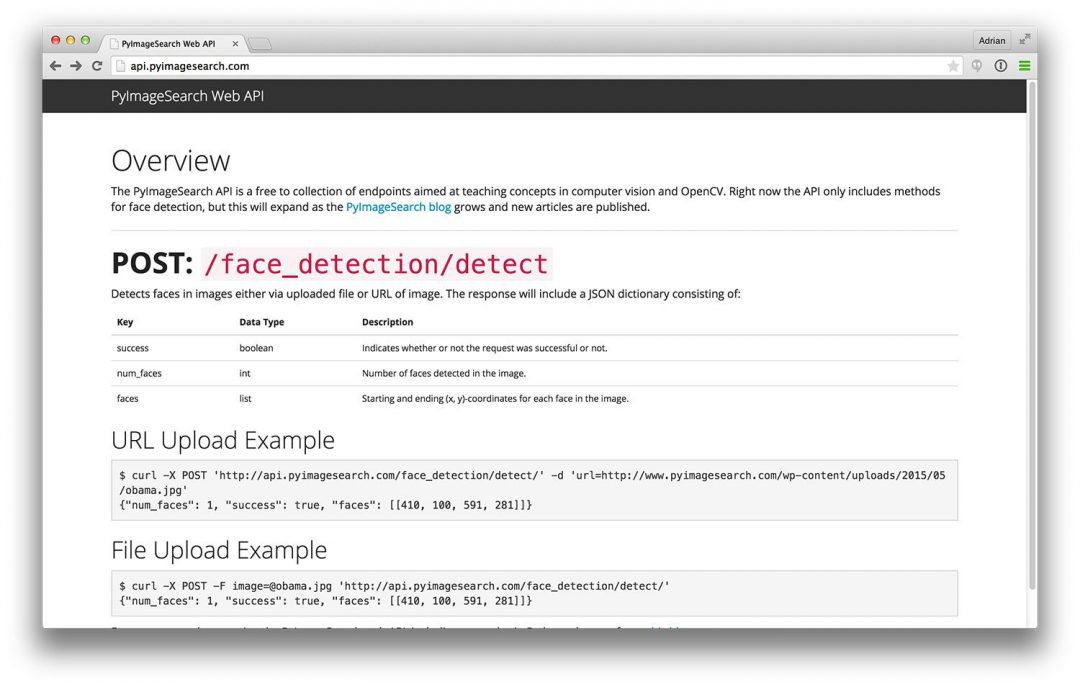Click the forward navigation arrow
Screen dimensions: 1080x687
tap(76, 65)
